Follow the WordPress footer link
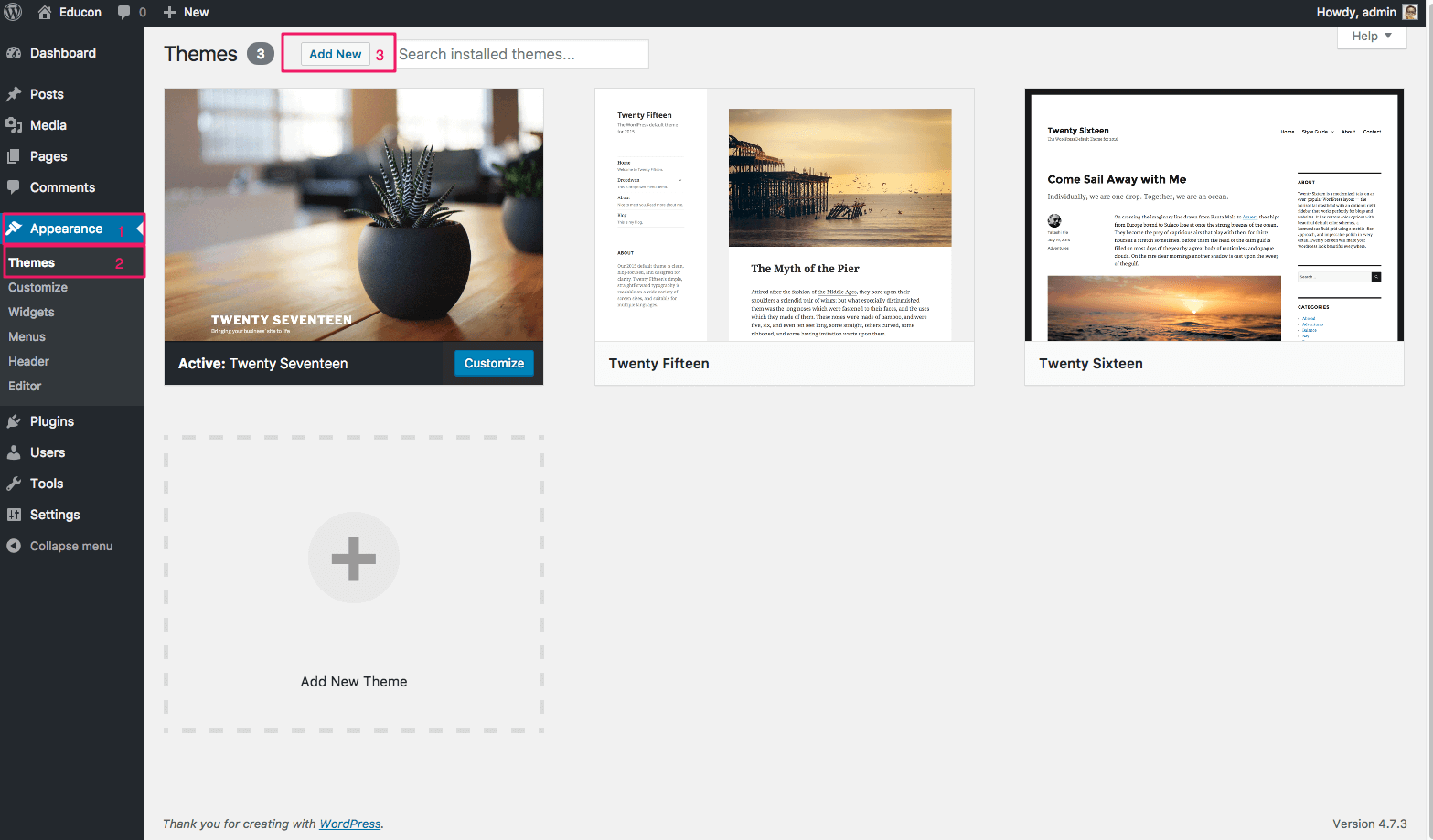The height and width of the screenshot is (840, 1433). pos(350,824)
